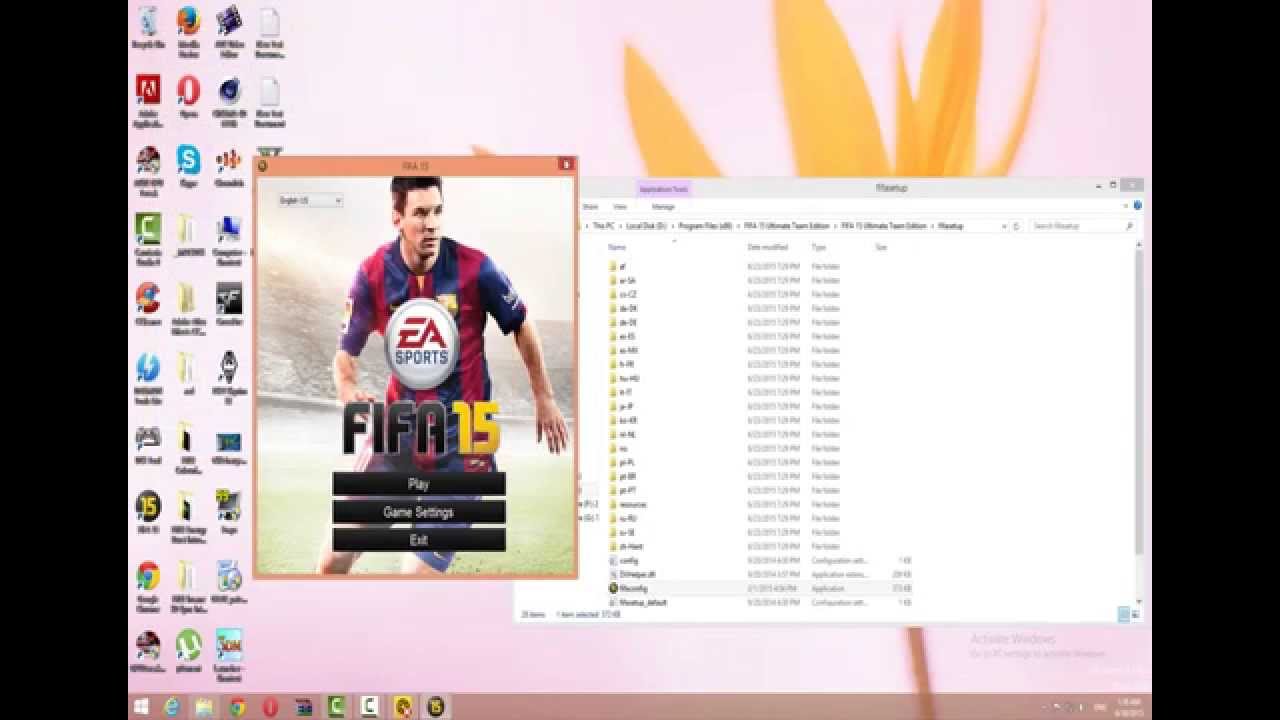This screenshot has width=1280, height=720.
Task: Open the View tab in File Explorer
Action: pos(620,207)
